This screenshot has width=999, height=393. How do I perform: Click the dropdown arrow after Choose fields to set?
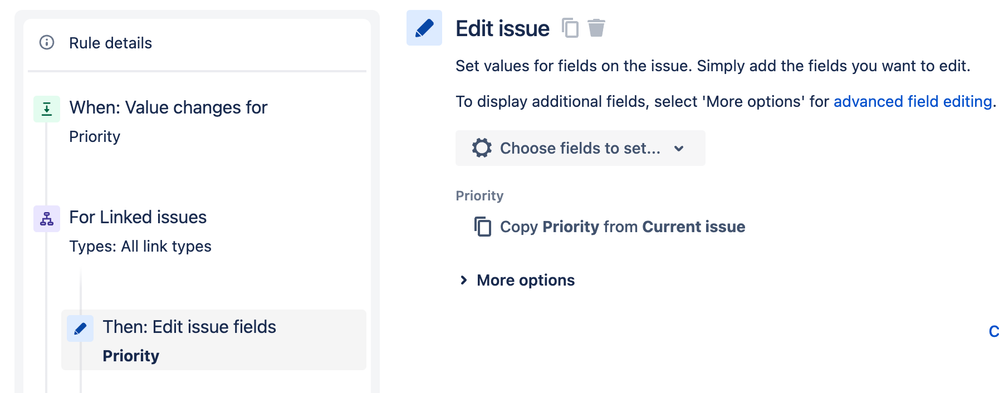pyautogui.click(x=679, y=148)
